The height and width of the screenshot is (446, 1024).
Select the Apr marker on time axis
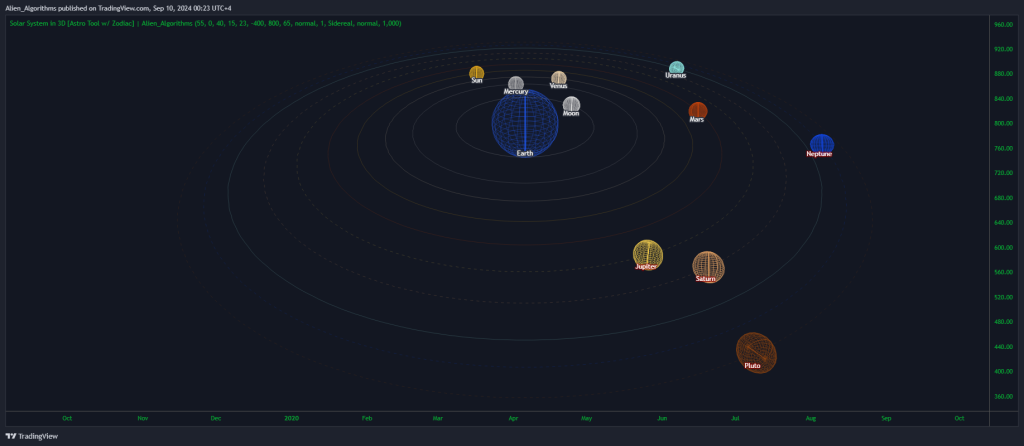click(x=514, y=418)
